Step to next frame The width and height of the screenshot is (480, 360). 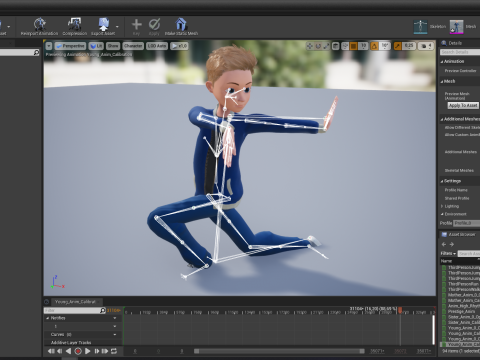pos(97,351)
